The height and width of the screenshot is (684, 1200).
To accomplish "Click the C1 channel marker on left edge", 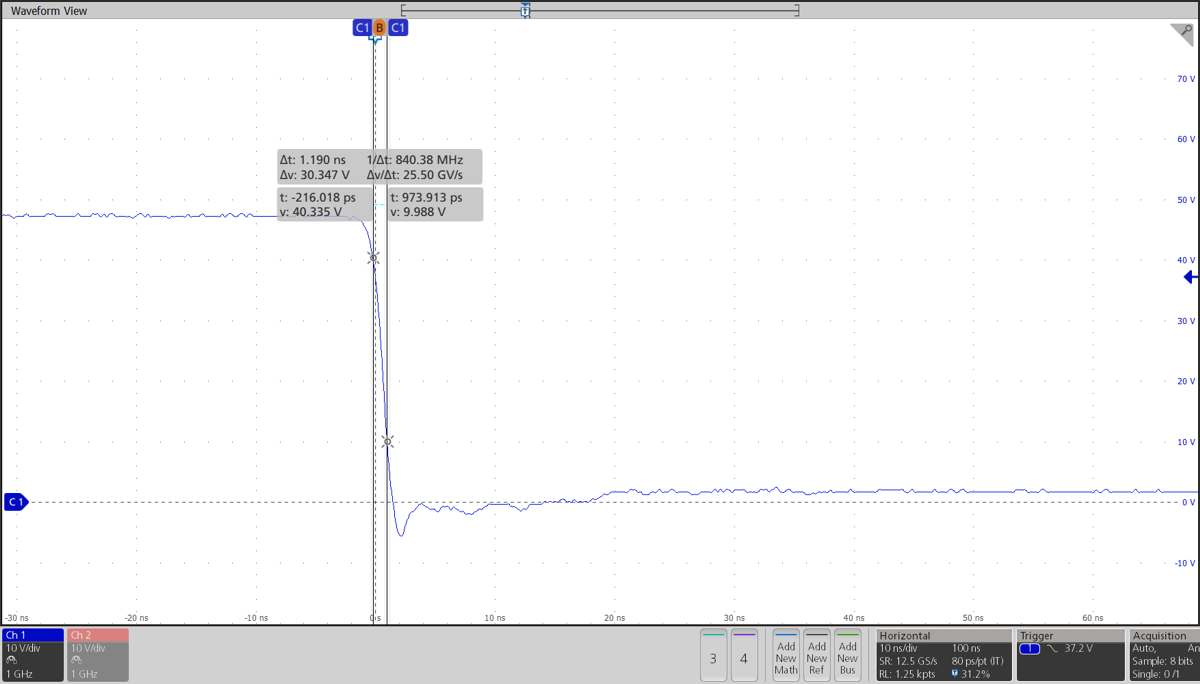I will [x=16, y=501].
